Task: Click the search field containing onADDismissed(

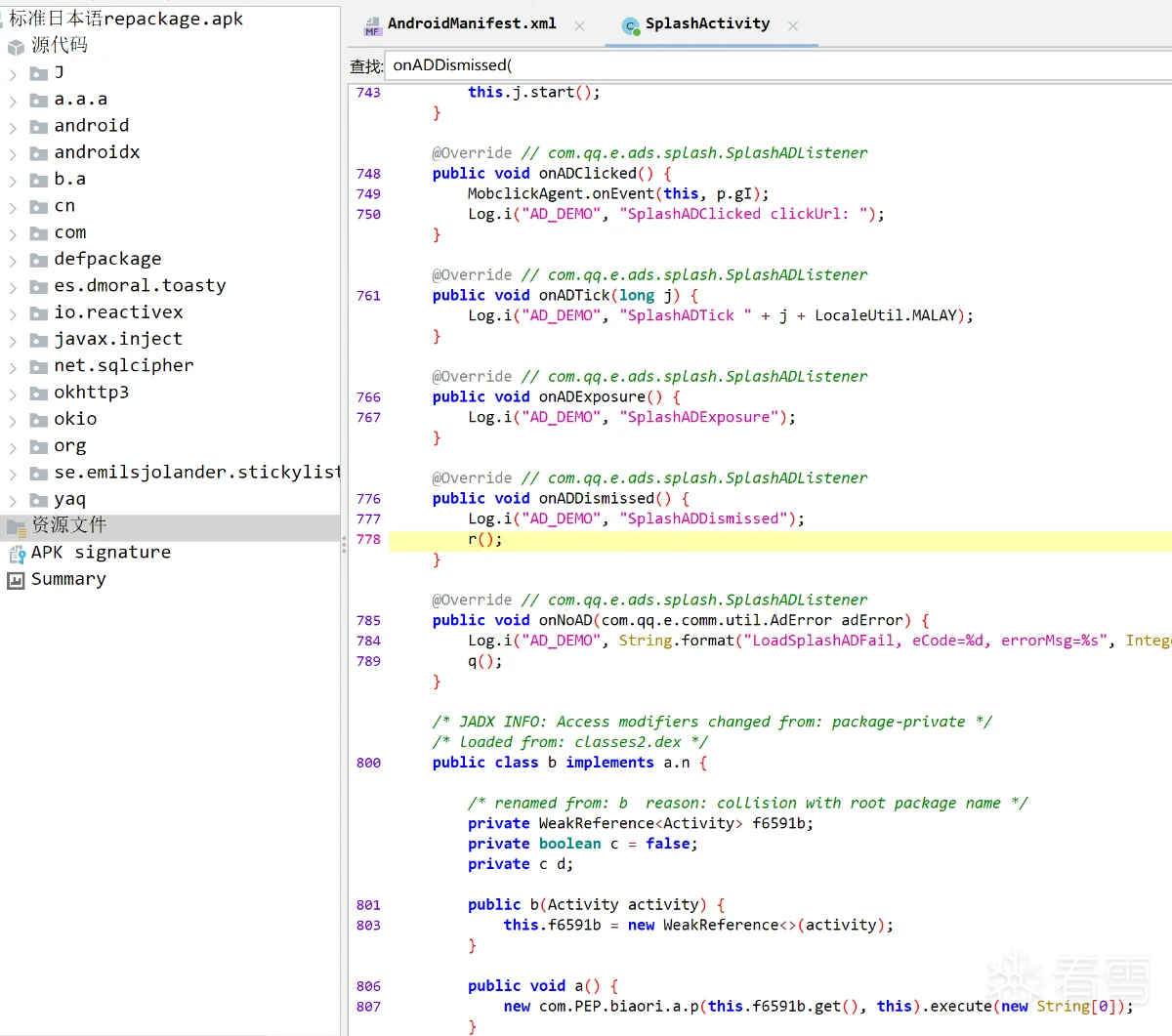Action: 778,65
